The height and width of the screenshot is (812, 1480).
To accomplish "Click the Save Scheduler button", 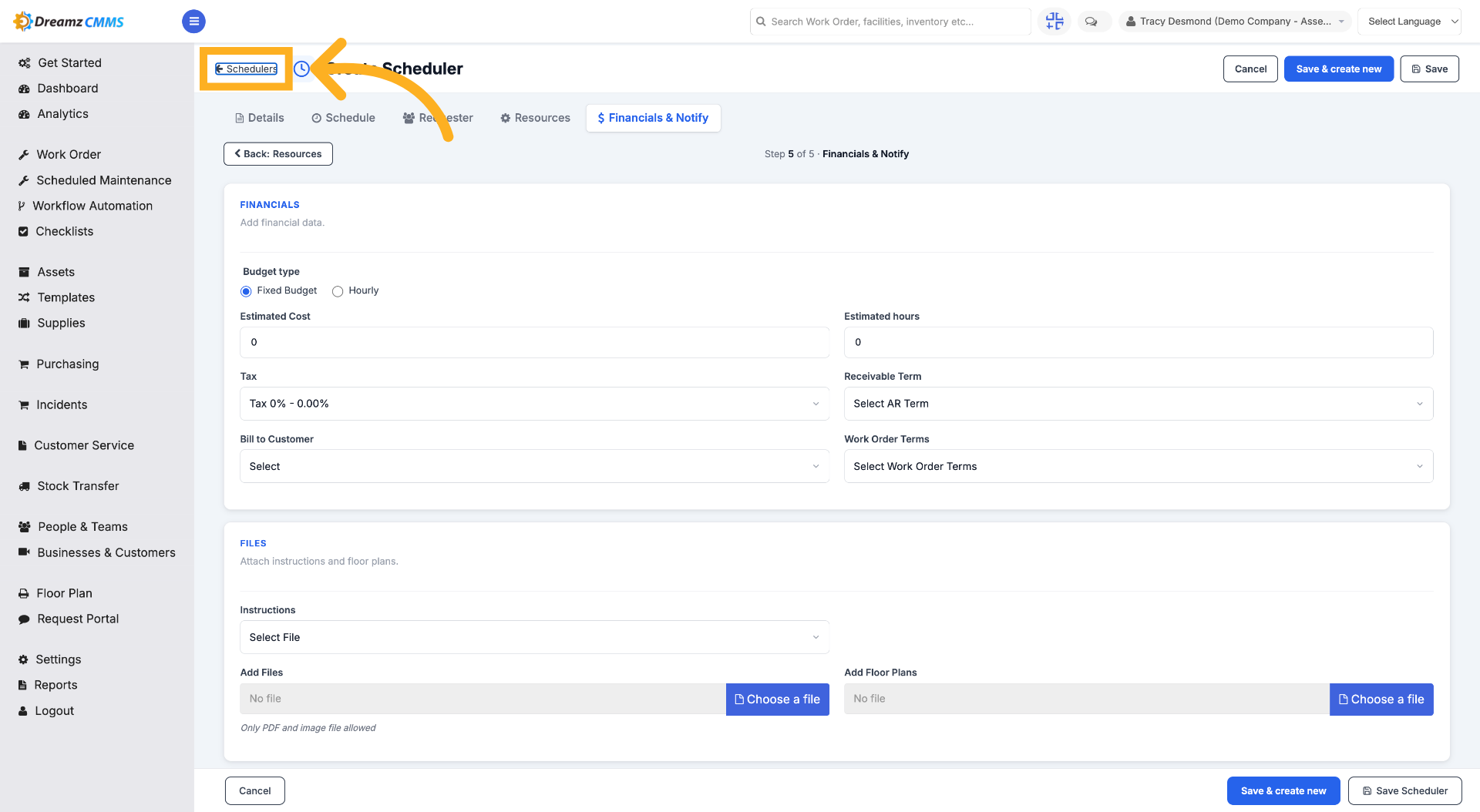I will tap(1404, 791).
